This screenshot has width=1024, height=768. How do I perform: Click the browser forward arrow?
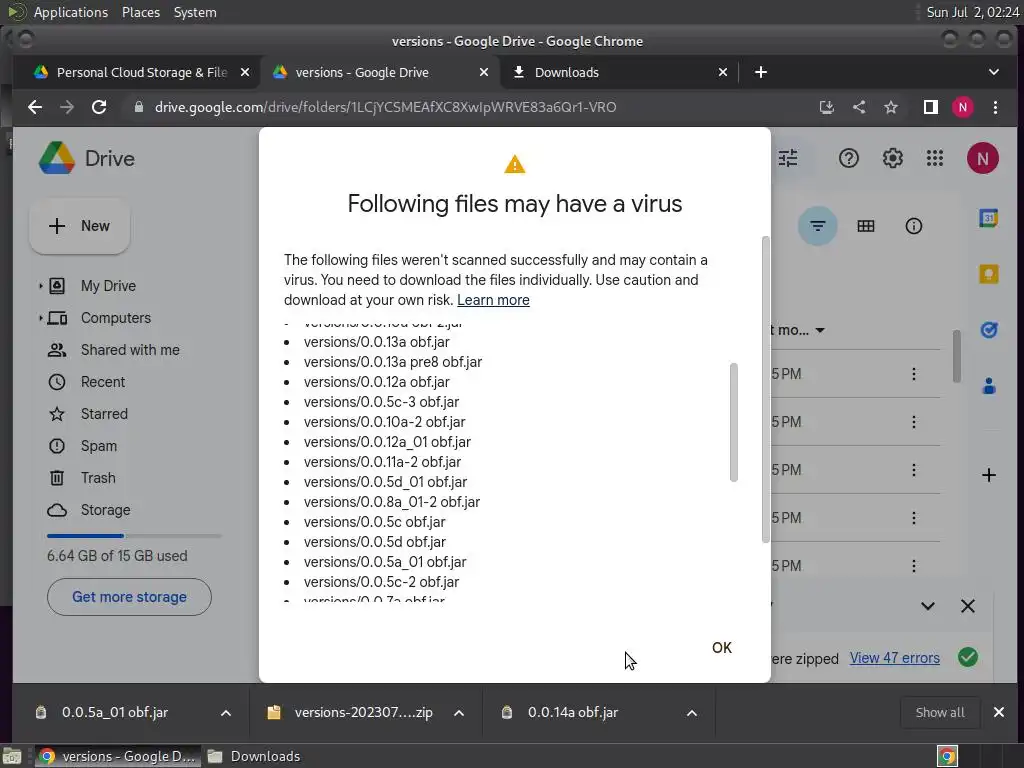click(x=67, y=107)
